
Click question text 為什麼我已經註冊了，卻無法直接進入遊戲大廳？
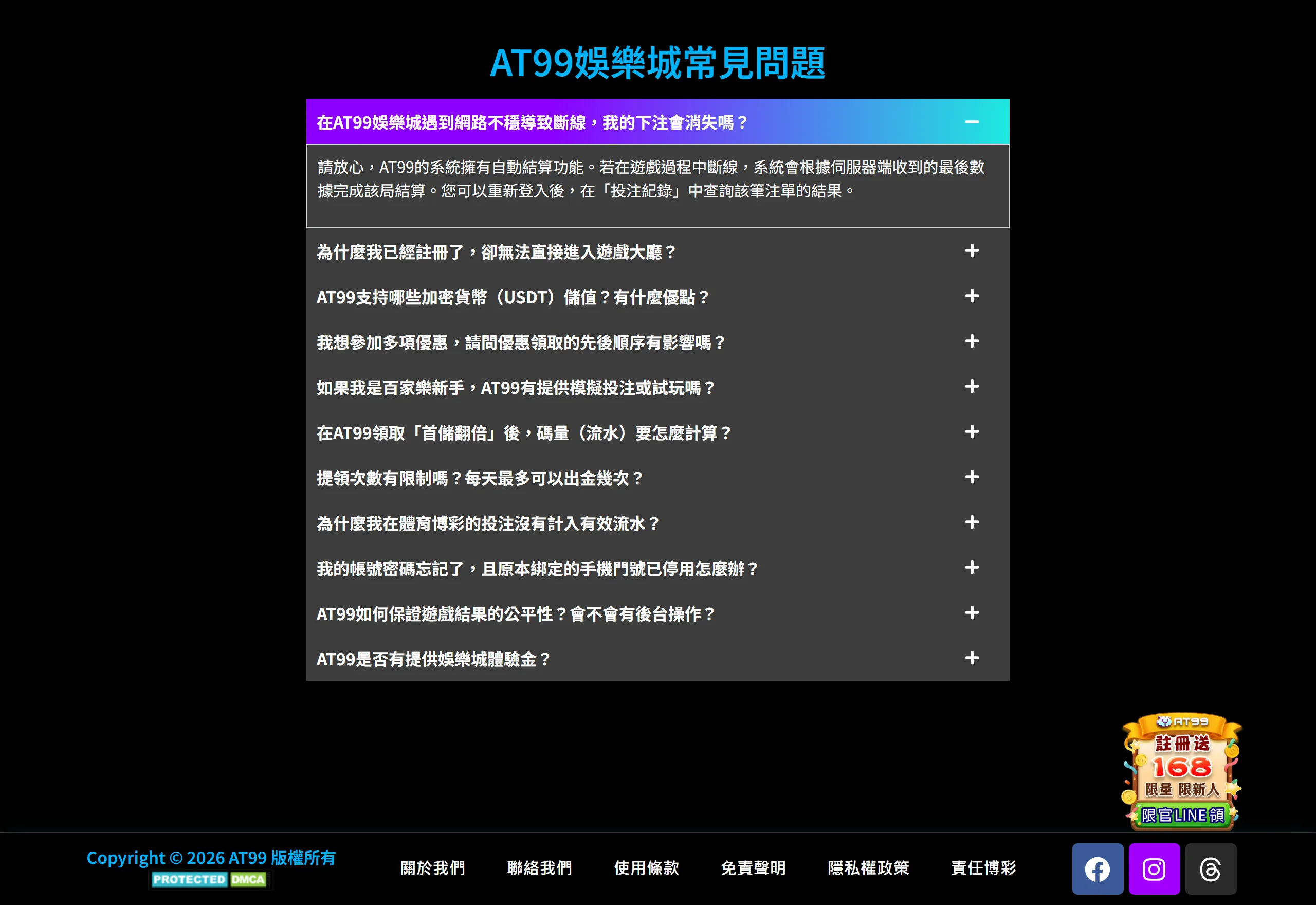point(497,252)
